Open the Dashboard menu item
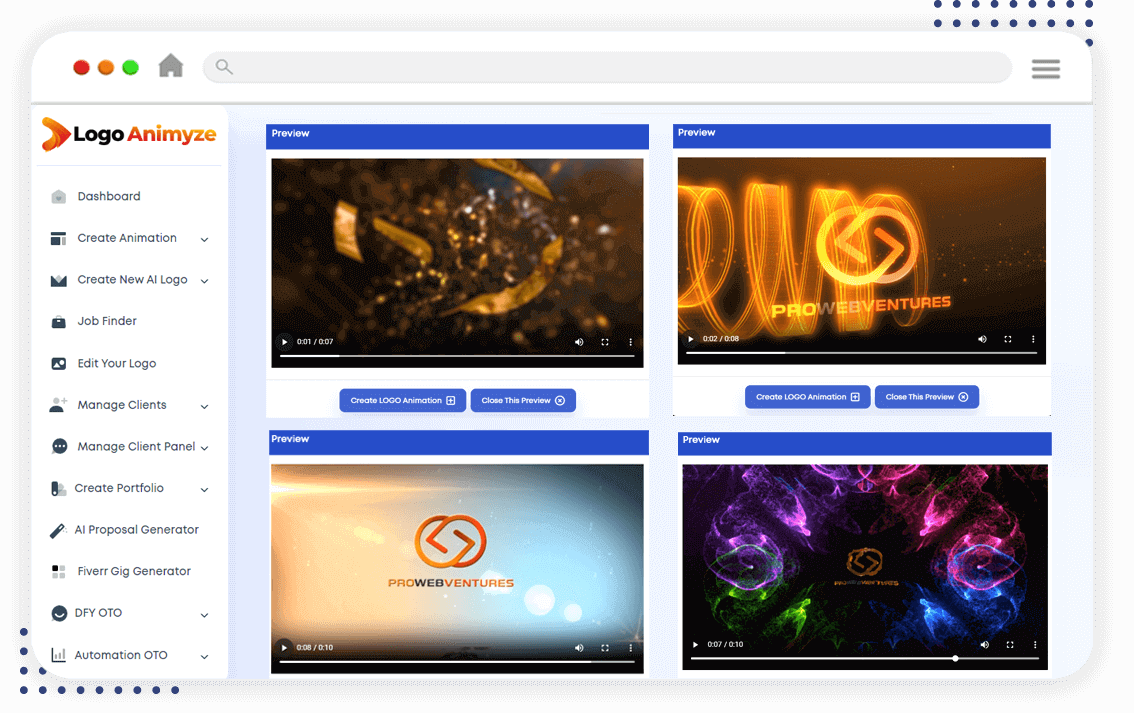 point(108,197)
